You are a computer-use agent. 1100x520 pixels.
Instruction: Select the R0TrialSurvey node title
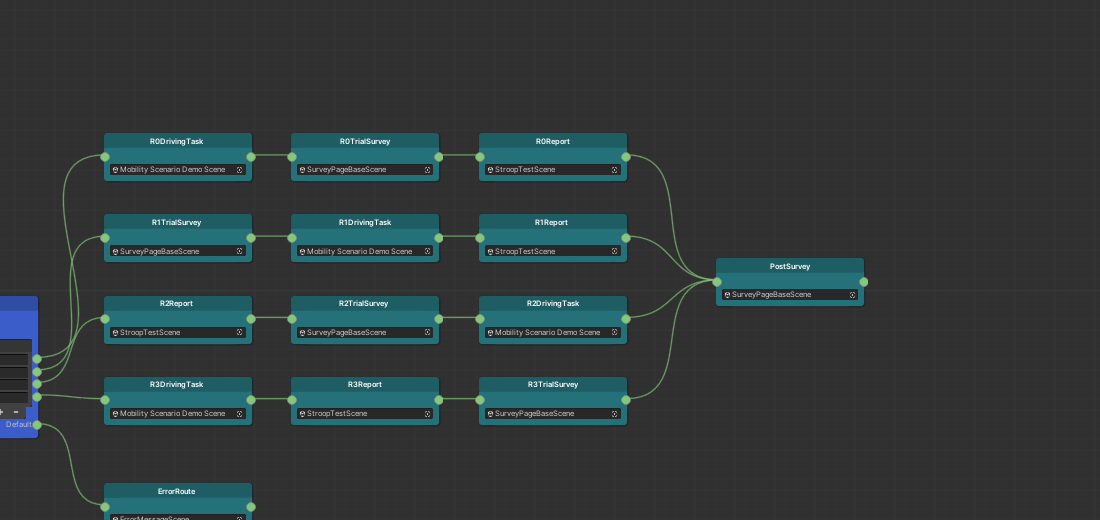[365, 141]
